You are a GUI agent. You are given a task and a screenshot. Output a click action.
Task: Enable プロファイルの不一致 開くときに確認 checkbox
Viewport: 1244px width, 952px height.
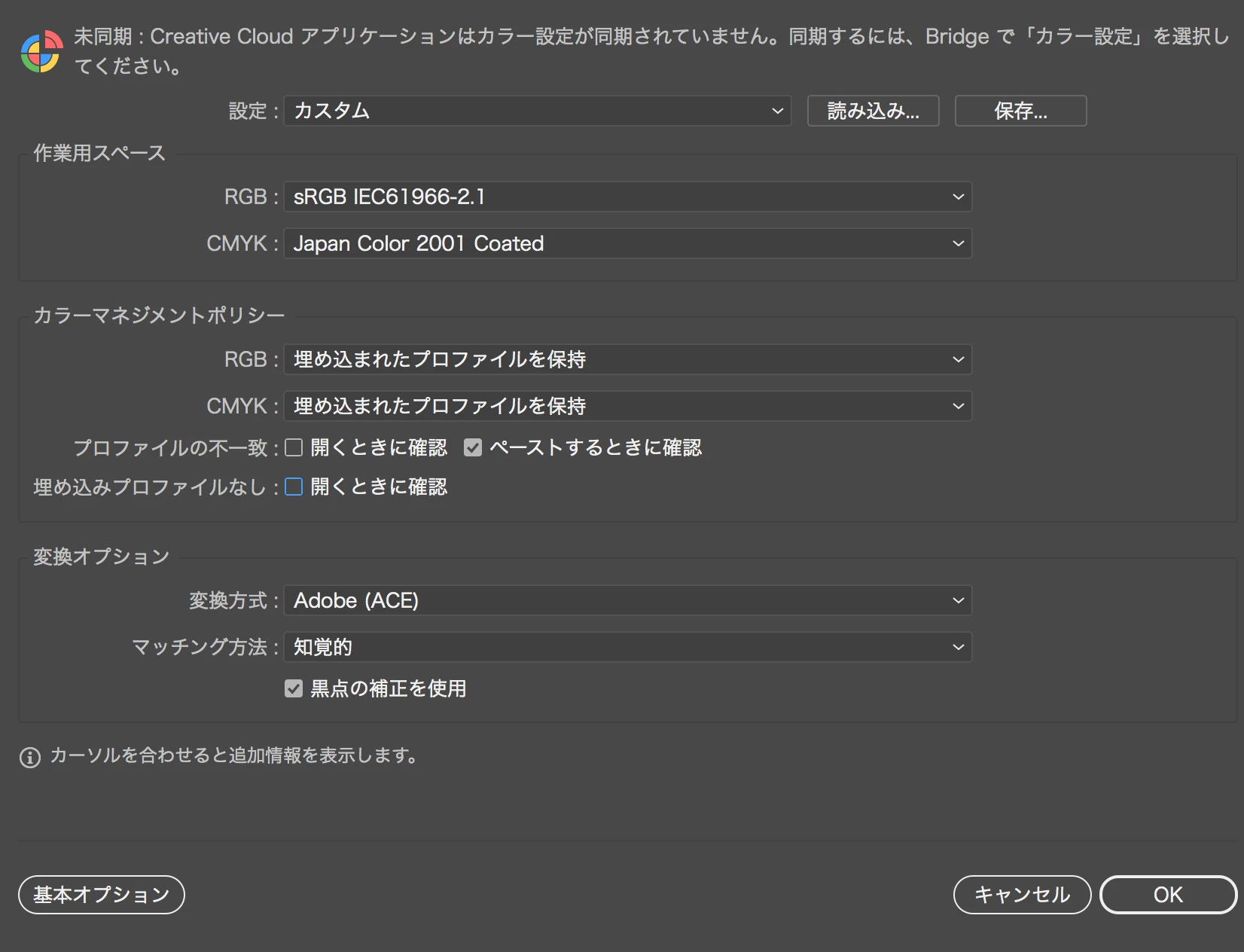tap(294, 447)
